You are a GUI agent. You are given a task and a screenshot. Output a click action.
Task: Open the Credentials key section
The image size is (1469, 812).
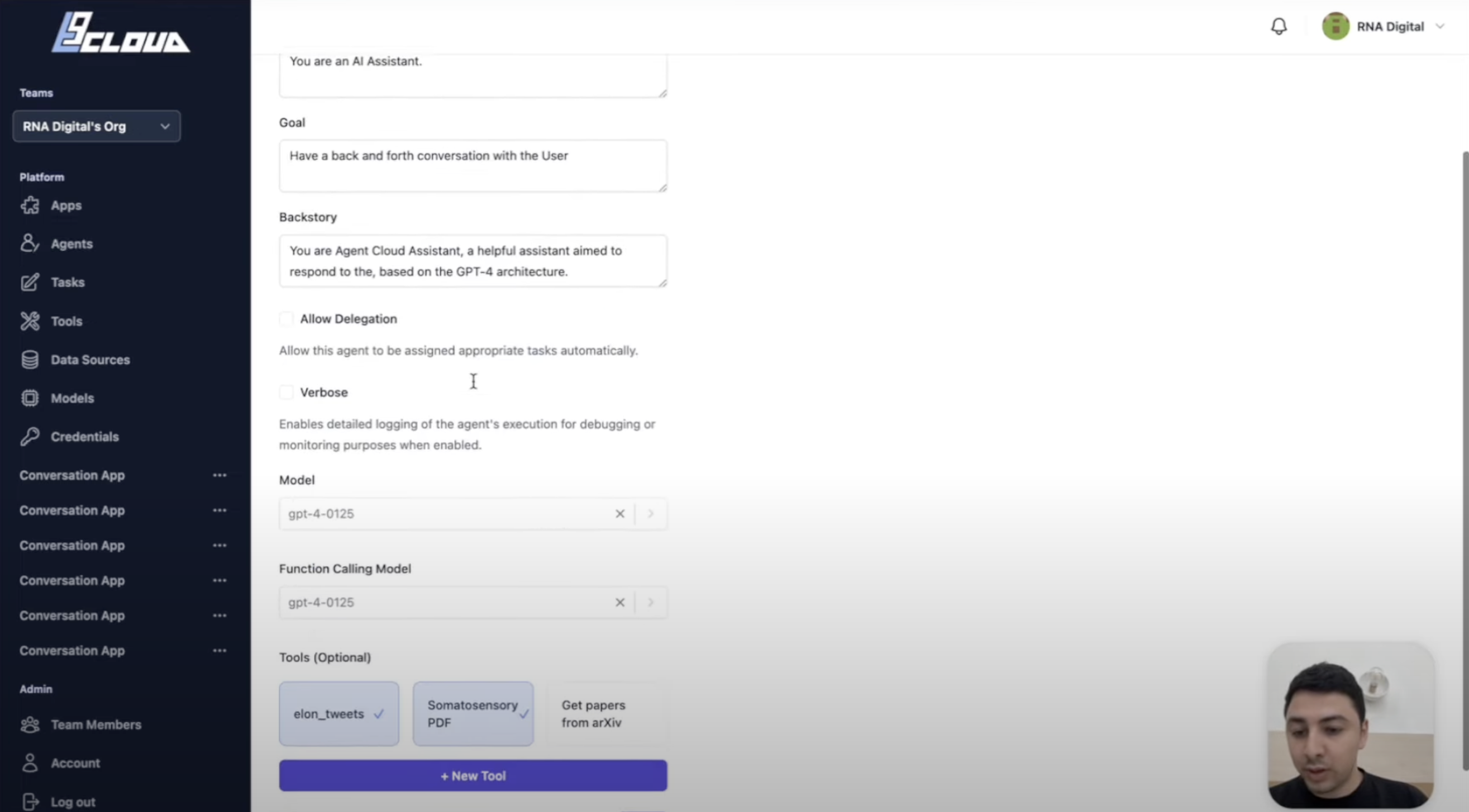coord(84,437)
